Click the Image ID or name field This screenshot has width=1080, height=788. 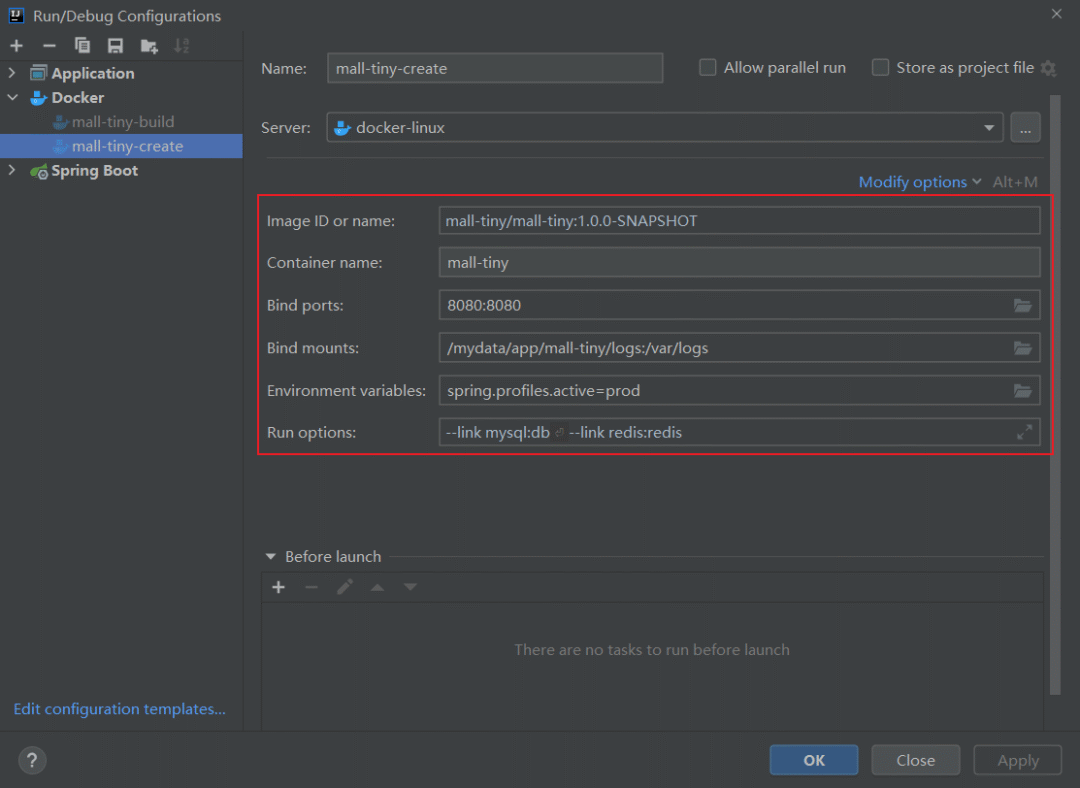[x=739, y=220]
